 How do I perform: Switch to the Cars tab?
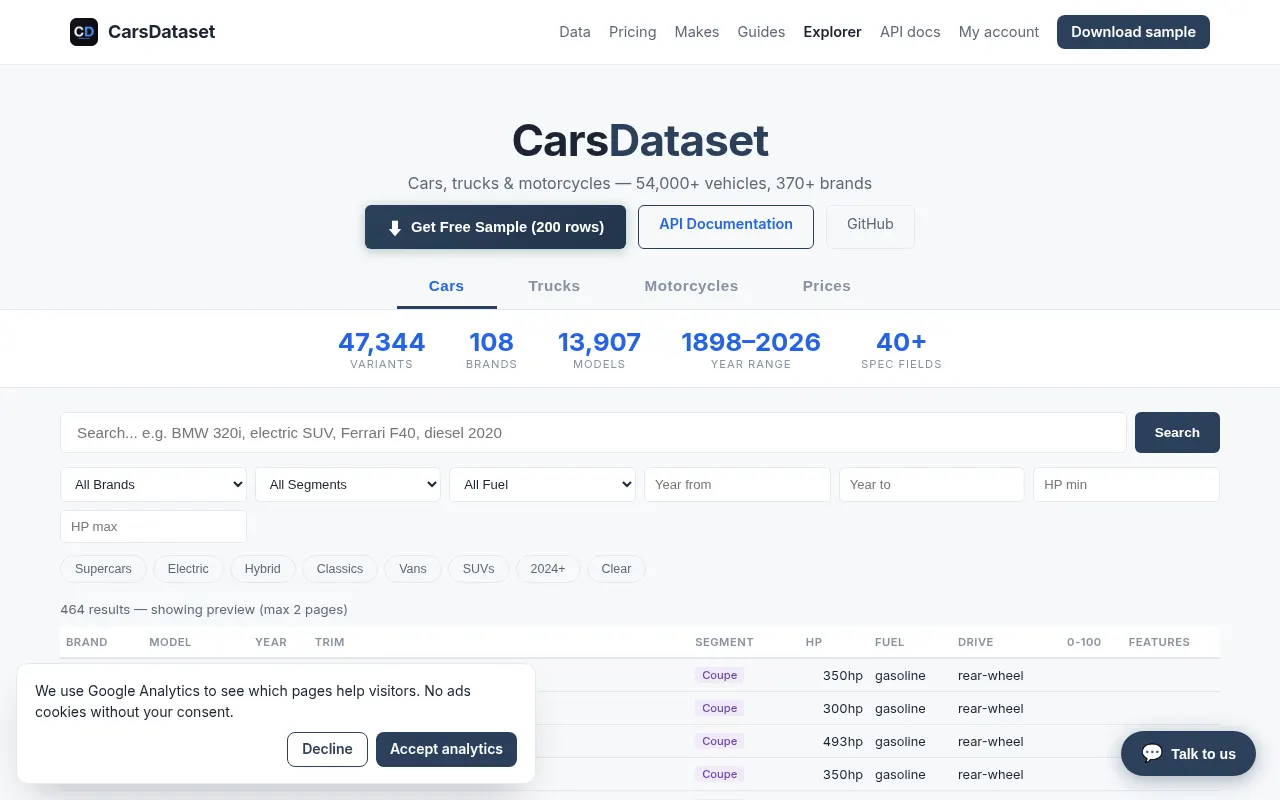[446, 286]
